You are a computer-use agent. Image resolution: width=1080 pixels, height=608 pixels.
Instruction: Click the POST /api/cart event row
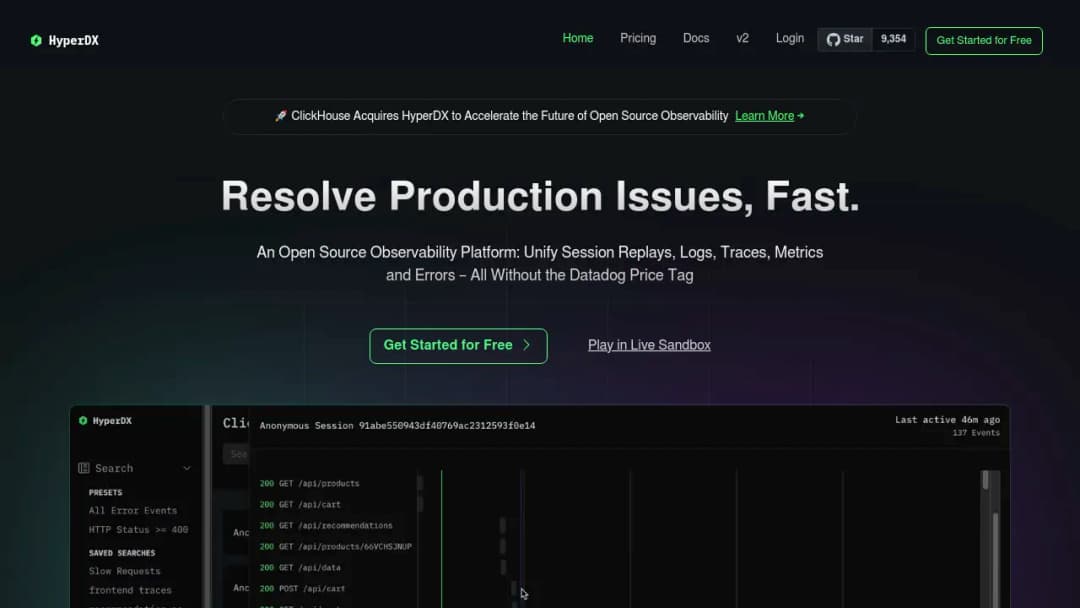(x=302, y=589)
